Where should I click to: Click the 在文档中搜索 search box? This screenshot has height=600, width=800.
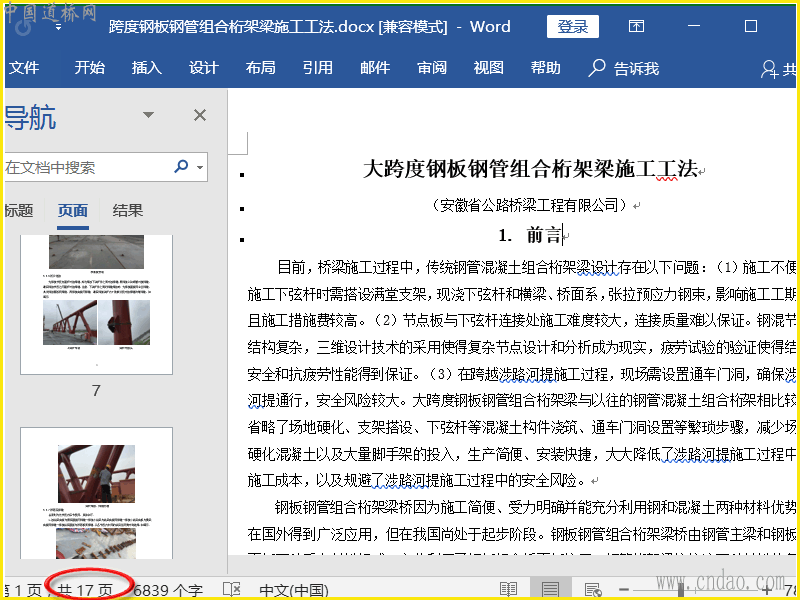(x=87, y=167)
